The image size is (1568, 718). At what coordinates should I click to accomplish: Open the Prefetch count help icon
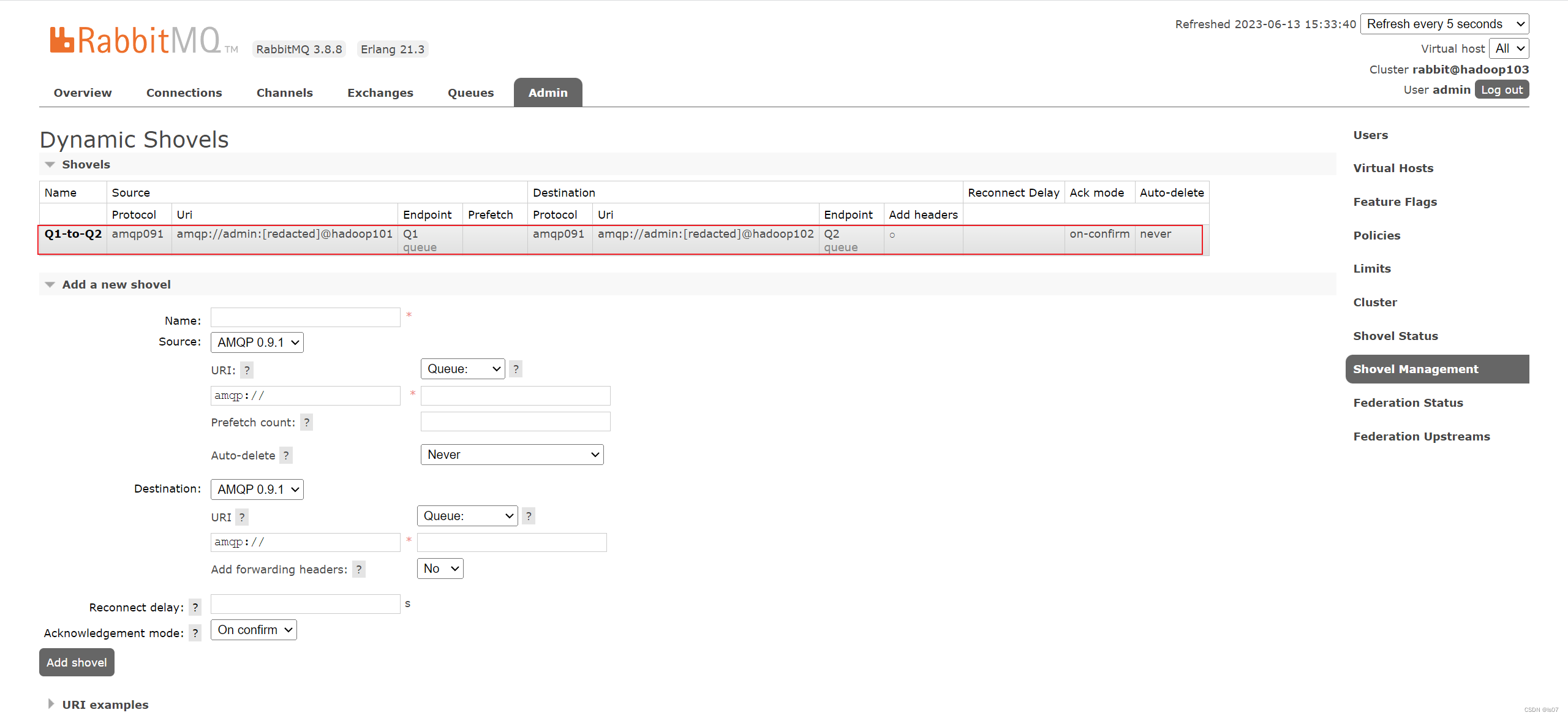click(x=306, y=422)
